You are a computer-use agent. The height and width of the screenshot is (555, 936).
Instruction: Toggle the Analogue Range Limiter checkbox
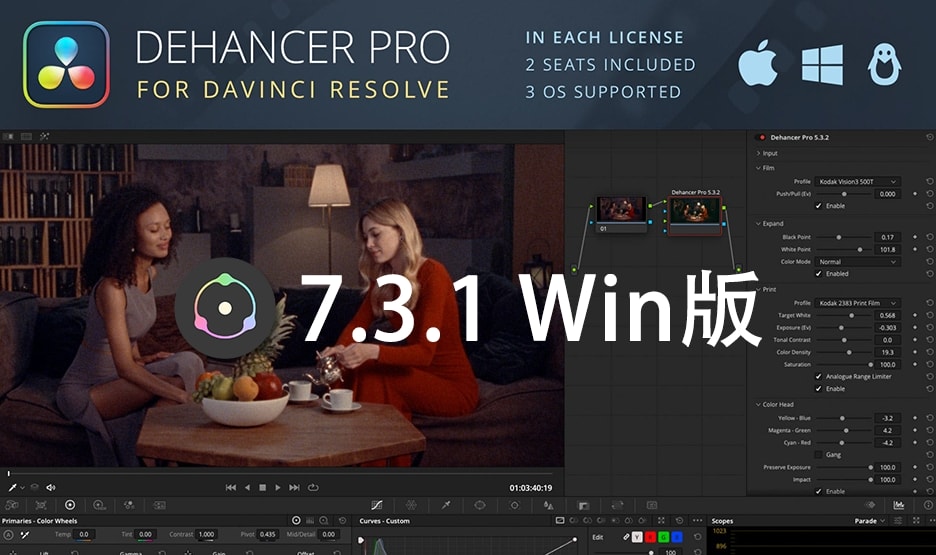pos(818,377)
